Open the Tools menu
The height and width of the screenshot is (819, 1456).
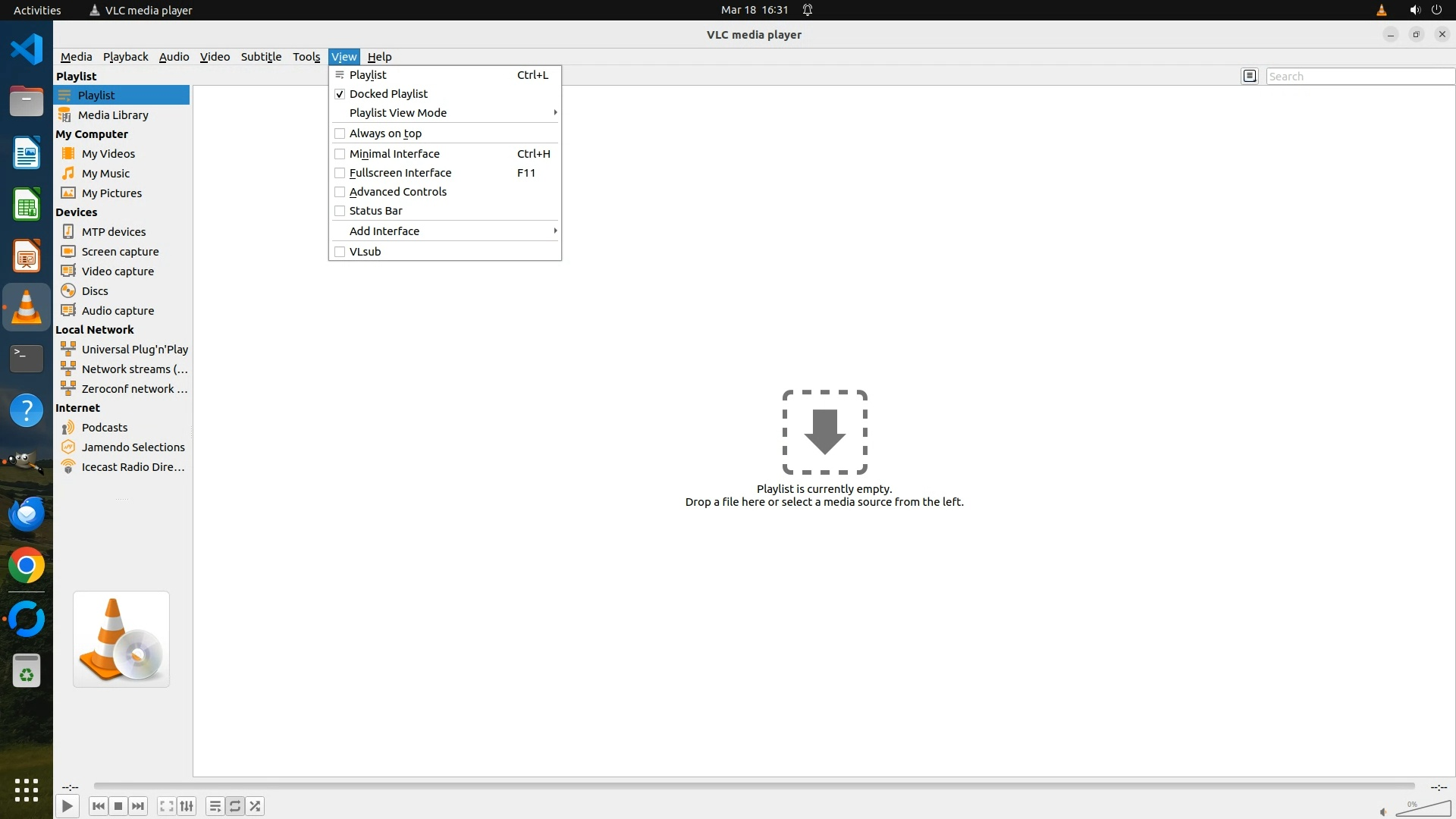point(306,57)
